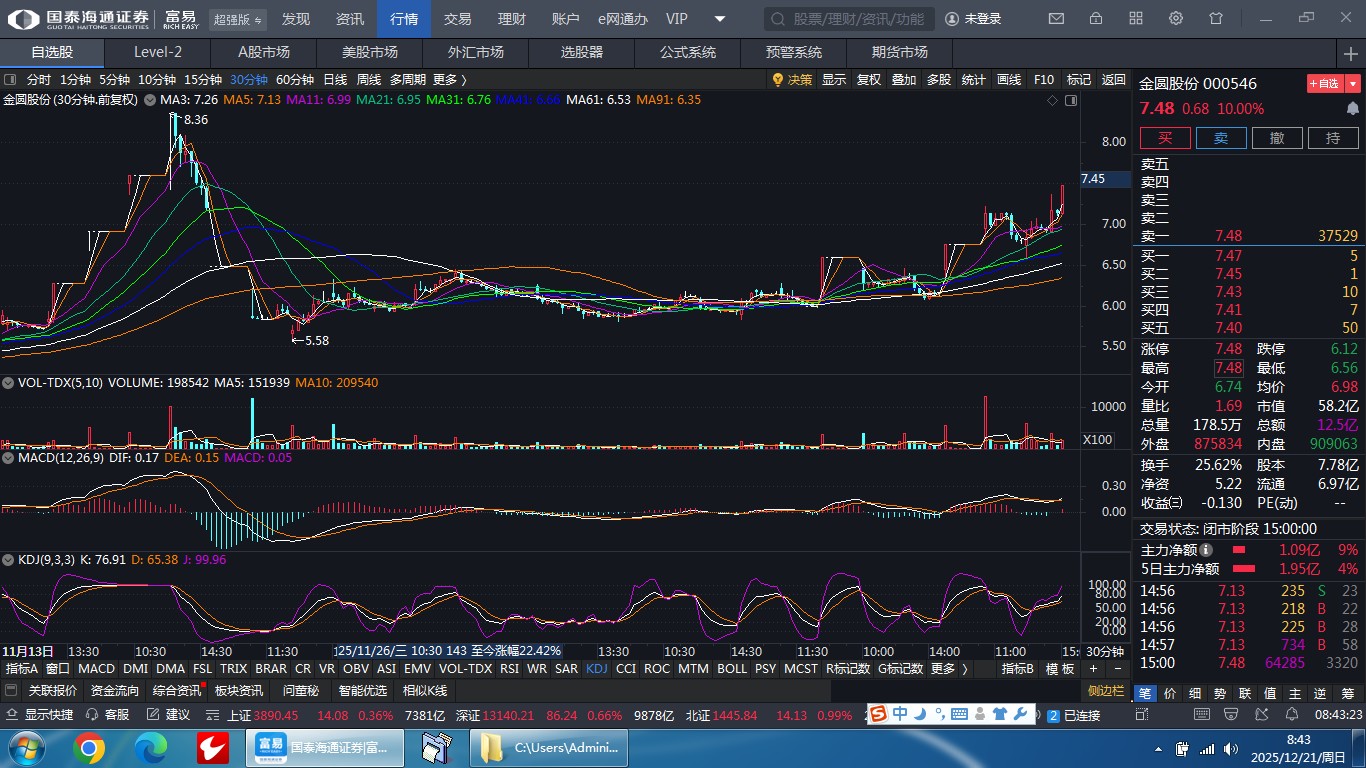The width and height of the screenshot is (1366, 768).
Task: Click the lock screen icon
Action: coord(1096,19)
